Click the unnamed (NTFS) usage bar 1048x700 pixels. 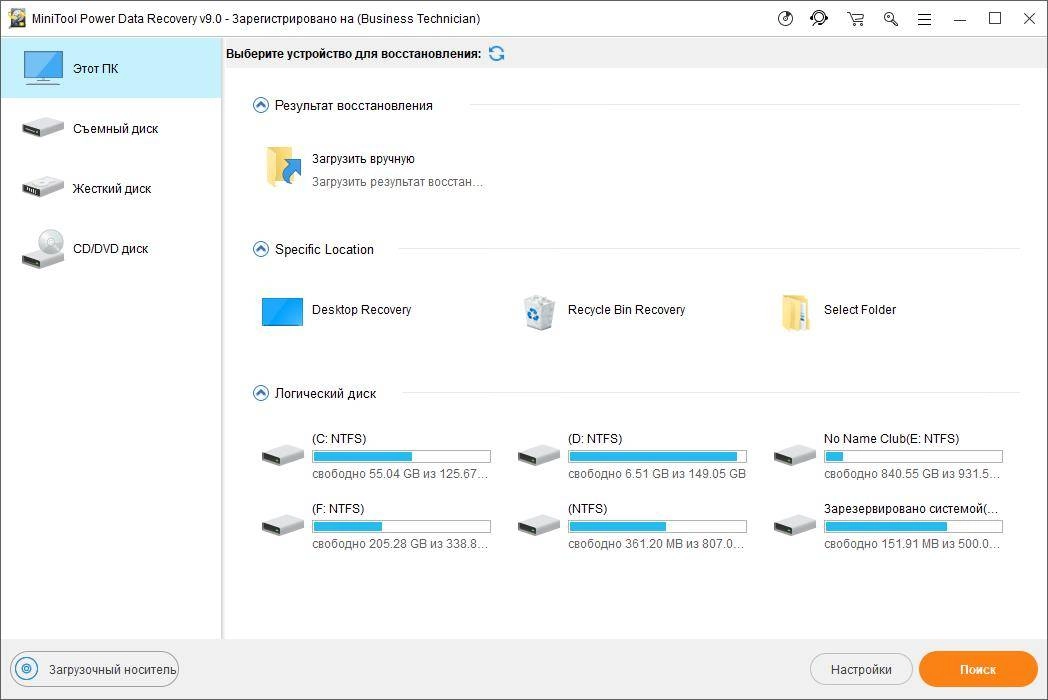(658, 526)
